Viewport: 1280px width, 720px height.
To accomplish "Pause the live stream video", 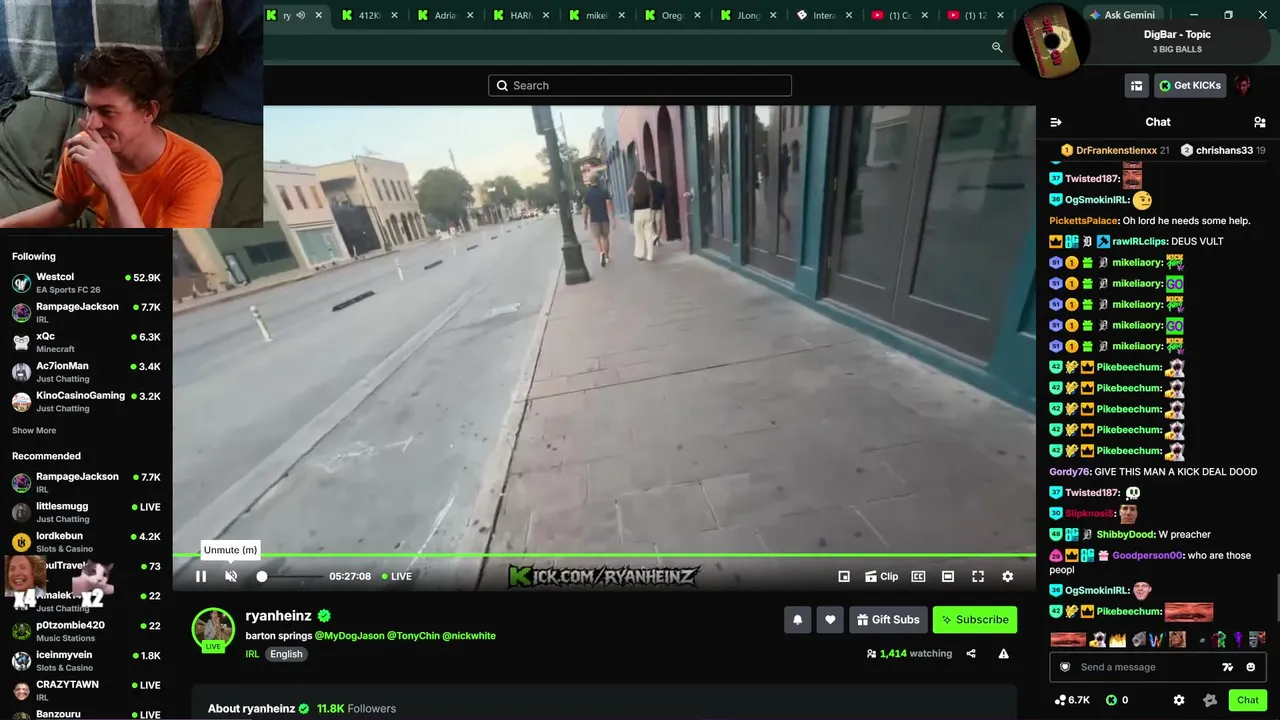I will (201, 576).
